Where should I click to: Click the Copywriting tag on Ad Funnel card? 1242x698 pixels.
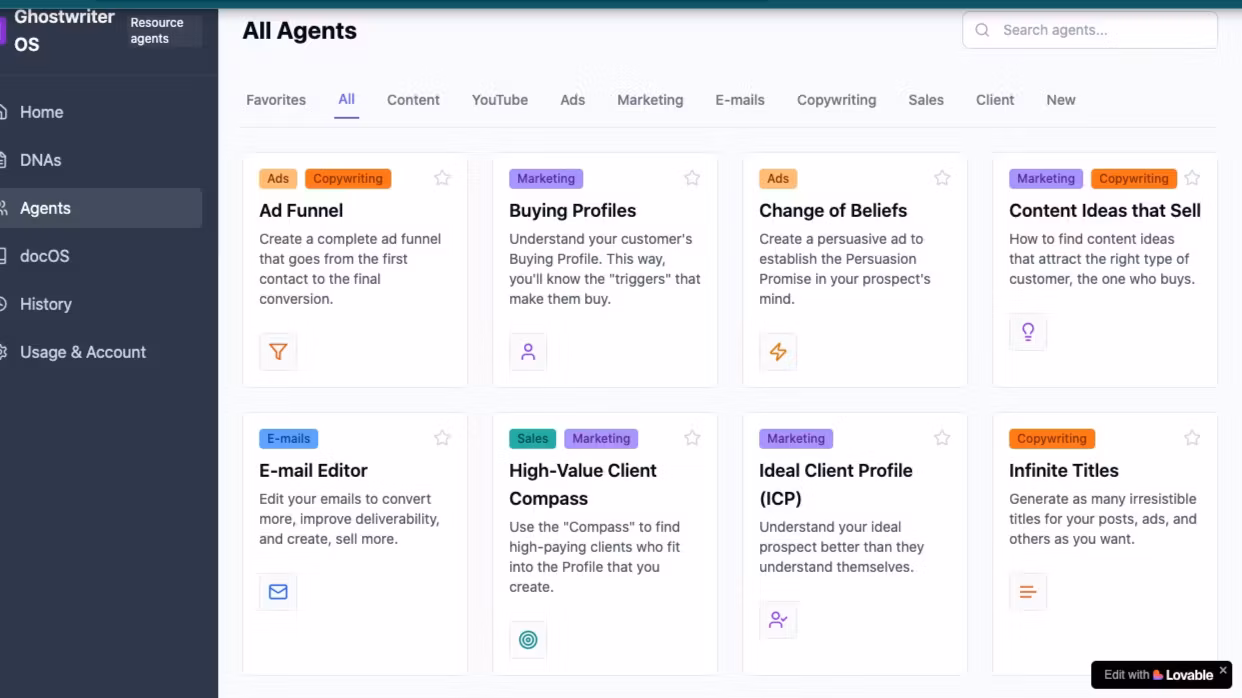(x=348, y=179)
